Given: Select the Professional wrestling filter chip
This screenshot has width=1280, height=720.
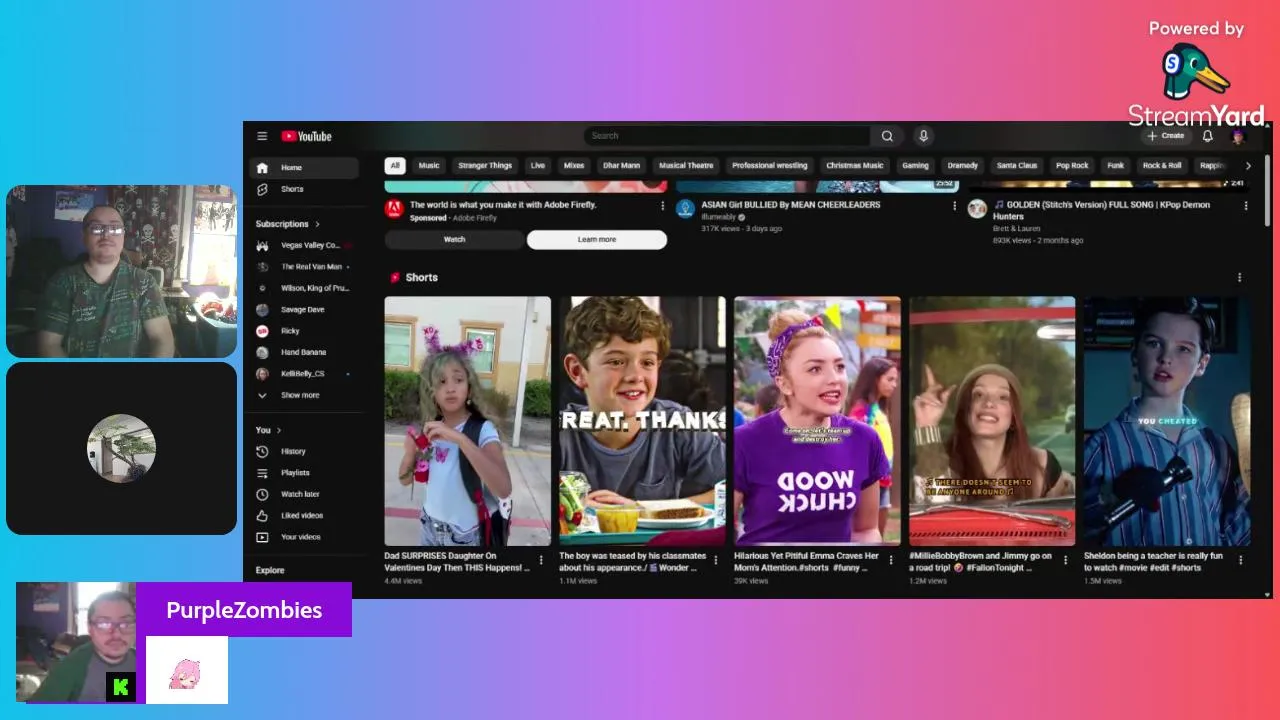Looking at the screenshot, I should 770,166.
